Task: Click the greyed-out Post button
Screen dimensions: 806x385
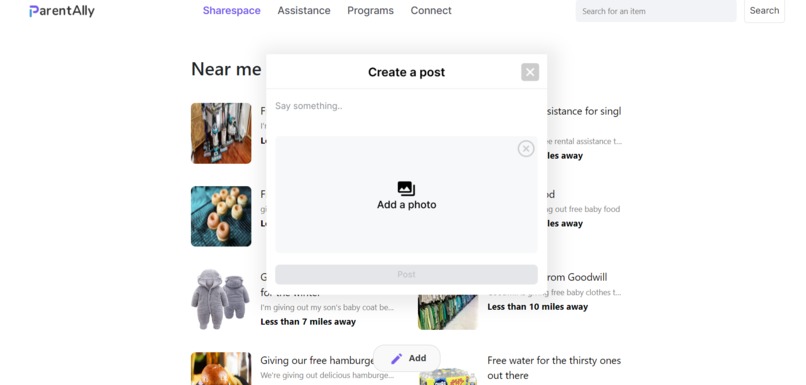Action: (406, 274)
